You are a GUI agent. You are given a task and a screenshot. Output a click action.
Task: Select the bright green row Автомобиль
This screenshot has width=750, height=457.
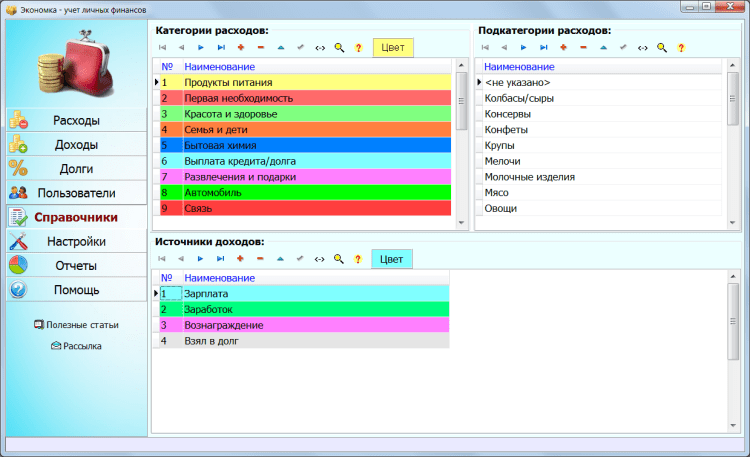click(306, 192)
